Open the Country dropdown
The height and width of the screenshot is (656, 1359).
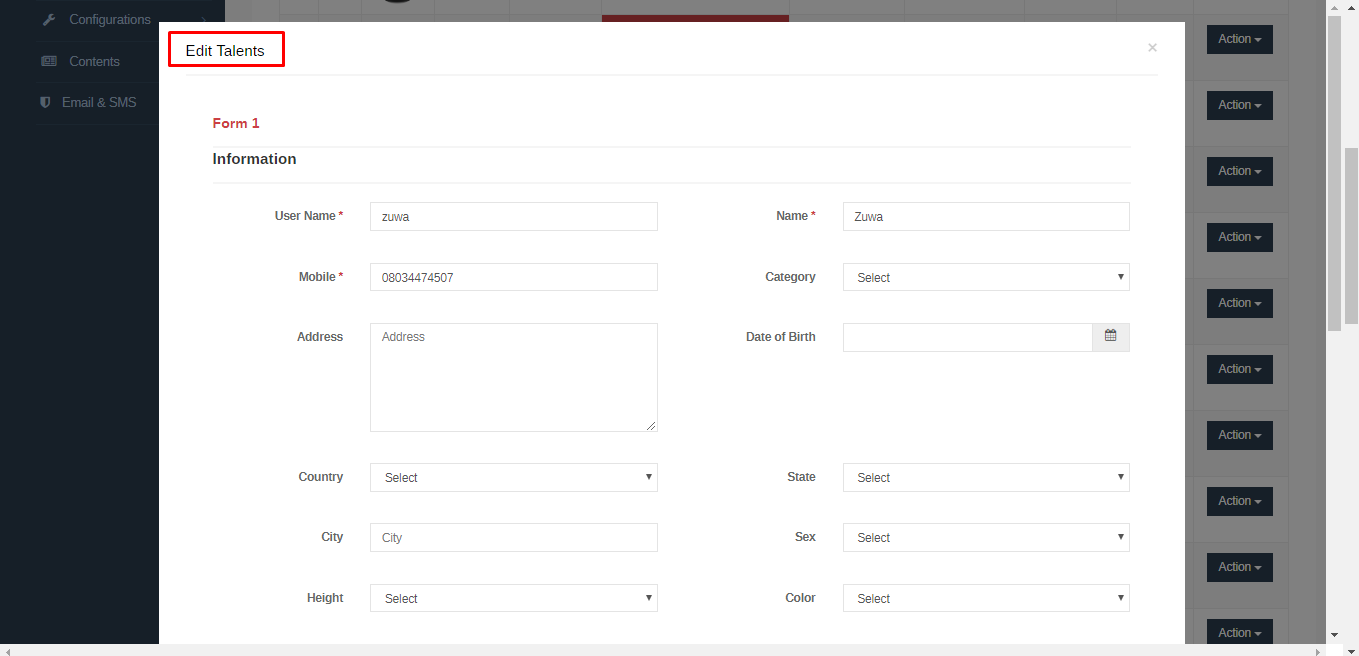(x=514, y=477)
